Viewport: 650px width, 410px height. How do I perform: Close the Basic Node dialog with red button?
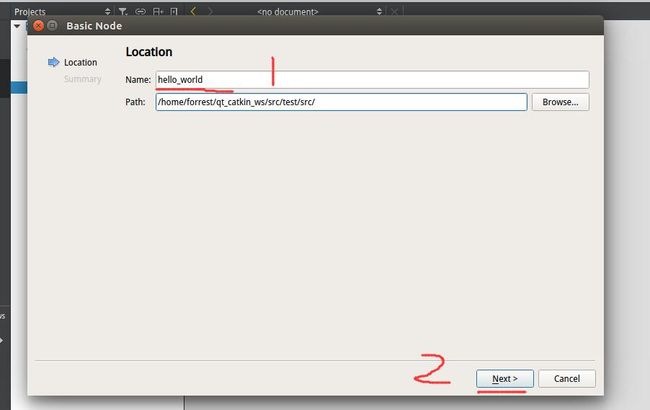(x=39, y=25)
